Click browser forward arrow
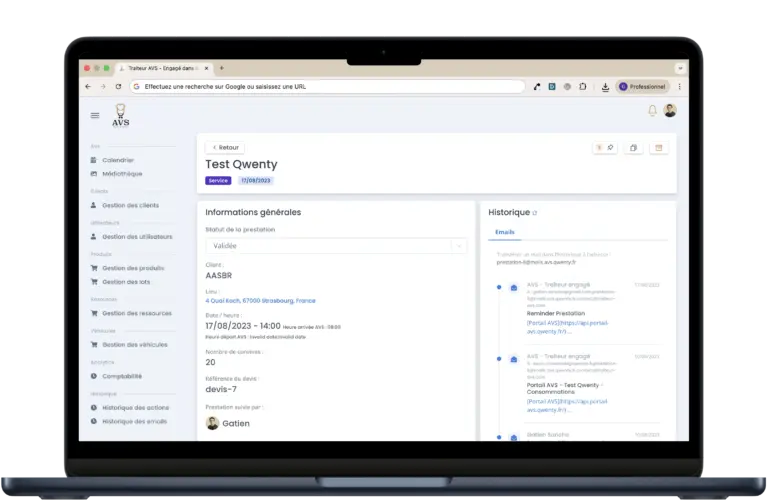This screenshot has width=768, height=501. point(103,87)
